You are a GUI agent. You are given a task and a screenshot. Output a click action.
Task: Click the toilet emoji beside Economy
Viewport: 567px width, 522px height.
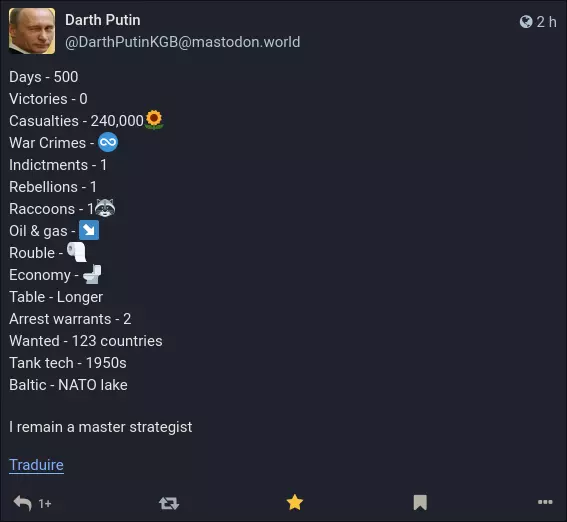(x=92, y=274)
